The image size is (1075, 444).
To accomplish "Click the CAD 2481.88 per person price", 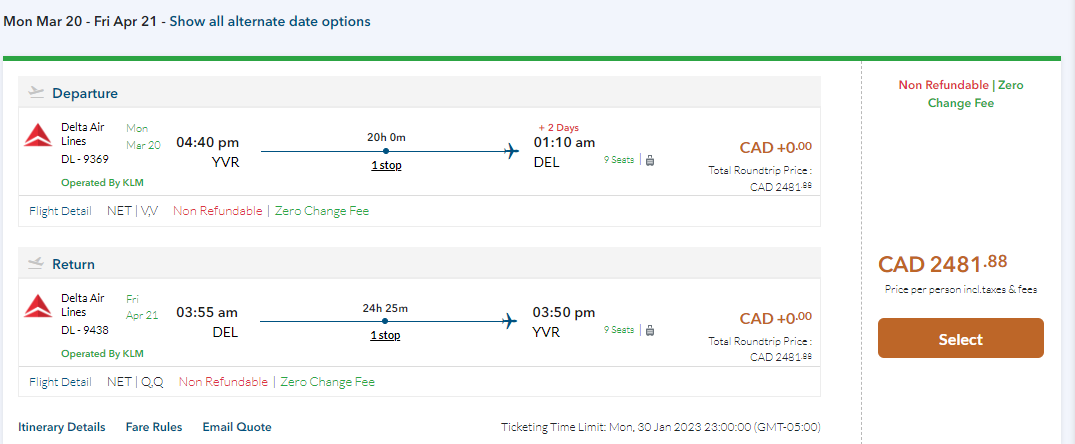I will click(942, 264).
